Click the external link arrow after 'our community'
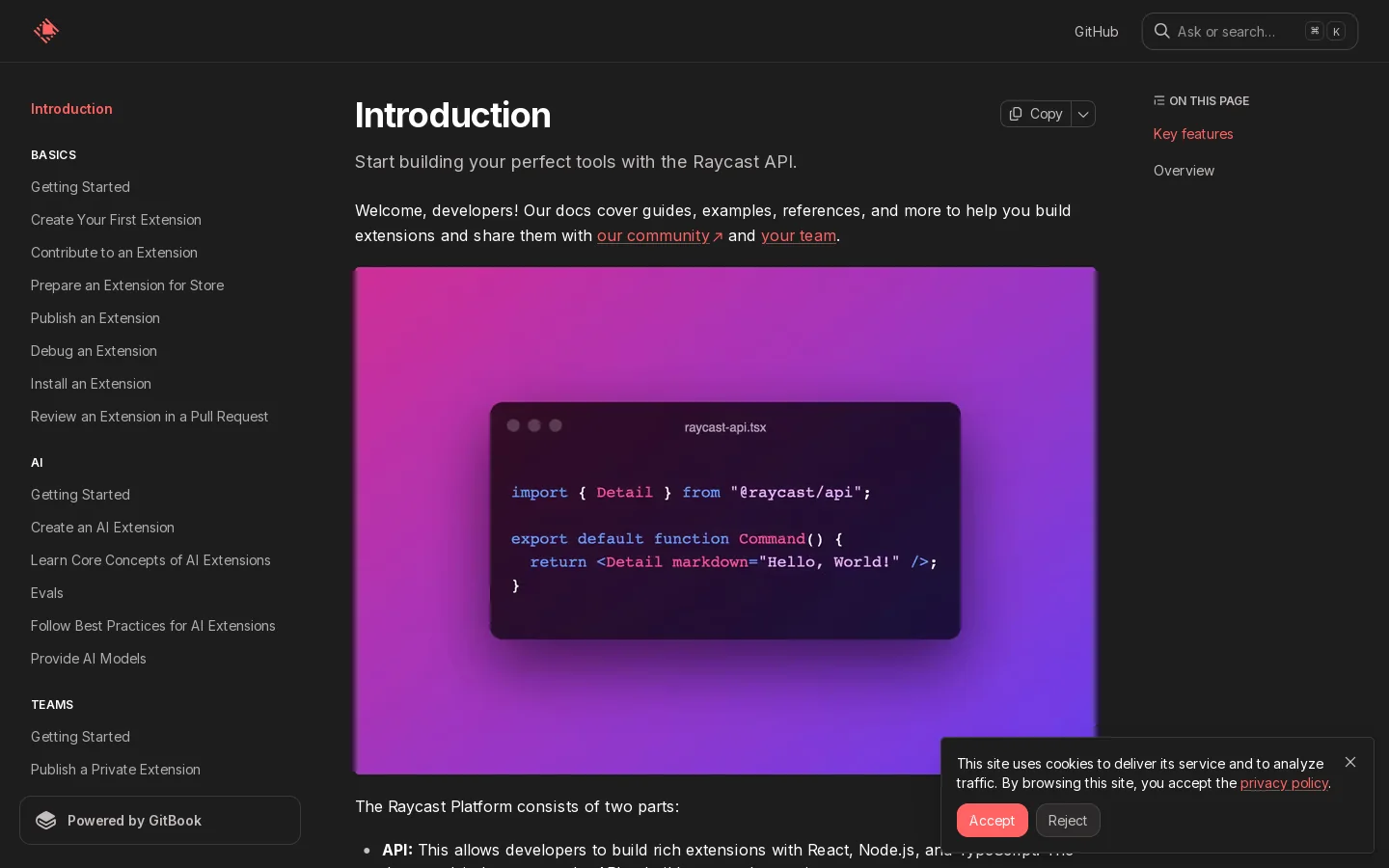This screenshot has width=1389, height=868. tap(718, 236)
